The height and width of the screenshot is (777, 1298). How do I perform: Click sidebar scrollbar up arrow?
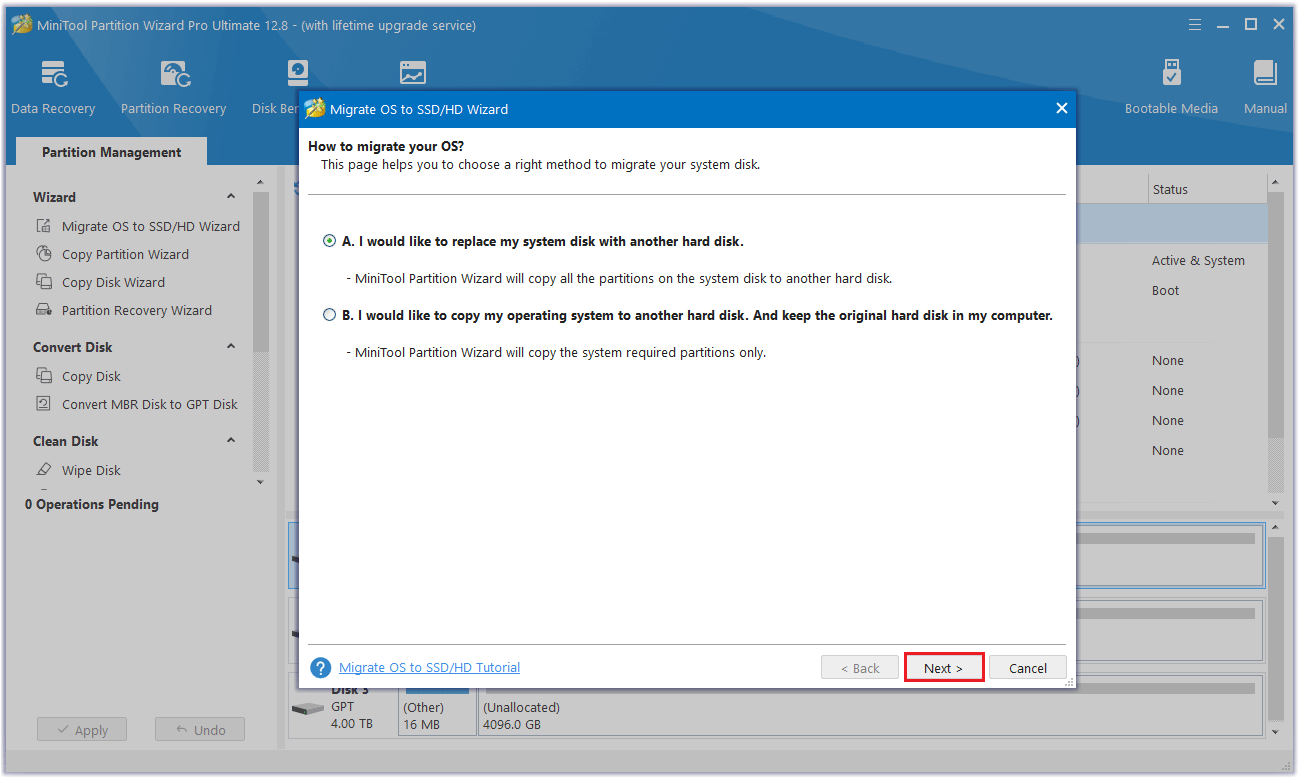[x=261, y=182]
